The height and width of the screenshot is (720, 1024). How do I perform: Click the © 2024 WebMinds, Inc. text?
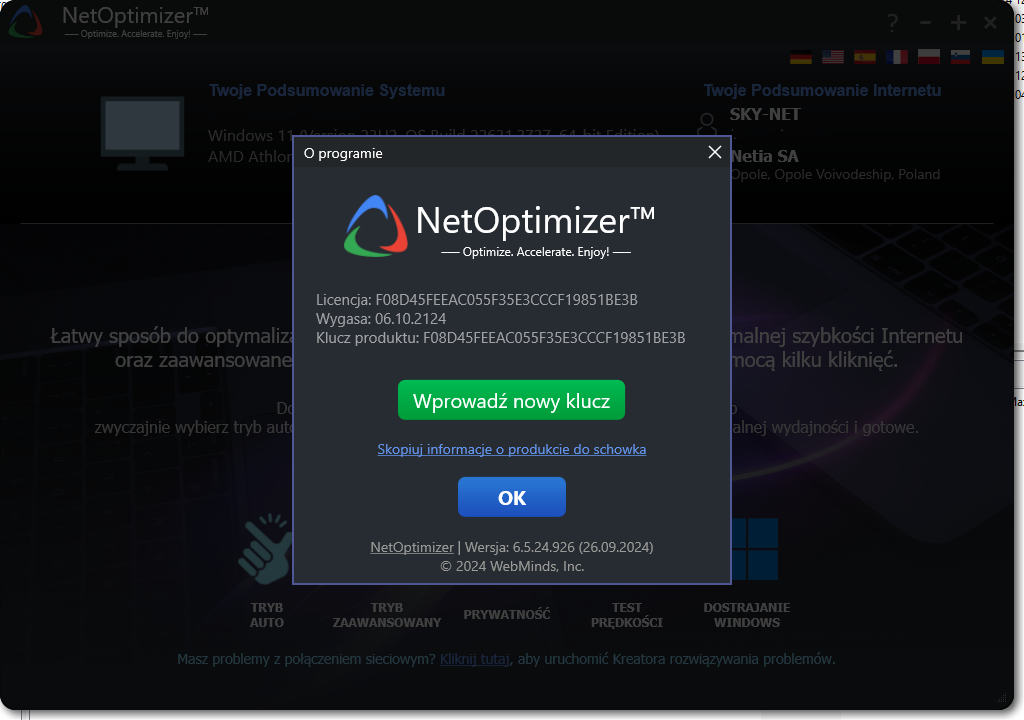(511, 566)
